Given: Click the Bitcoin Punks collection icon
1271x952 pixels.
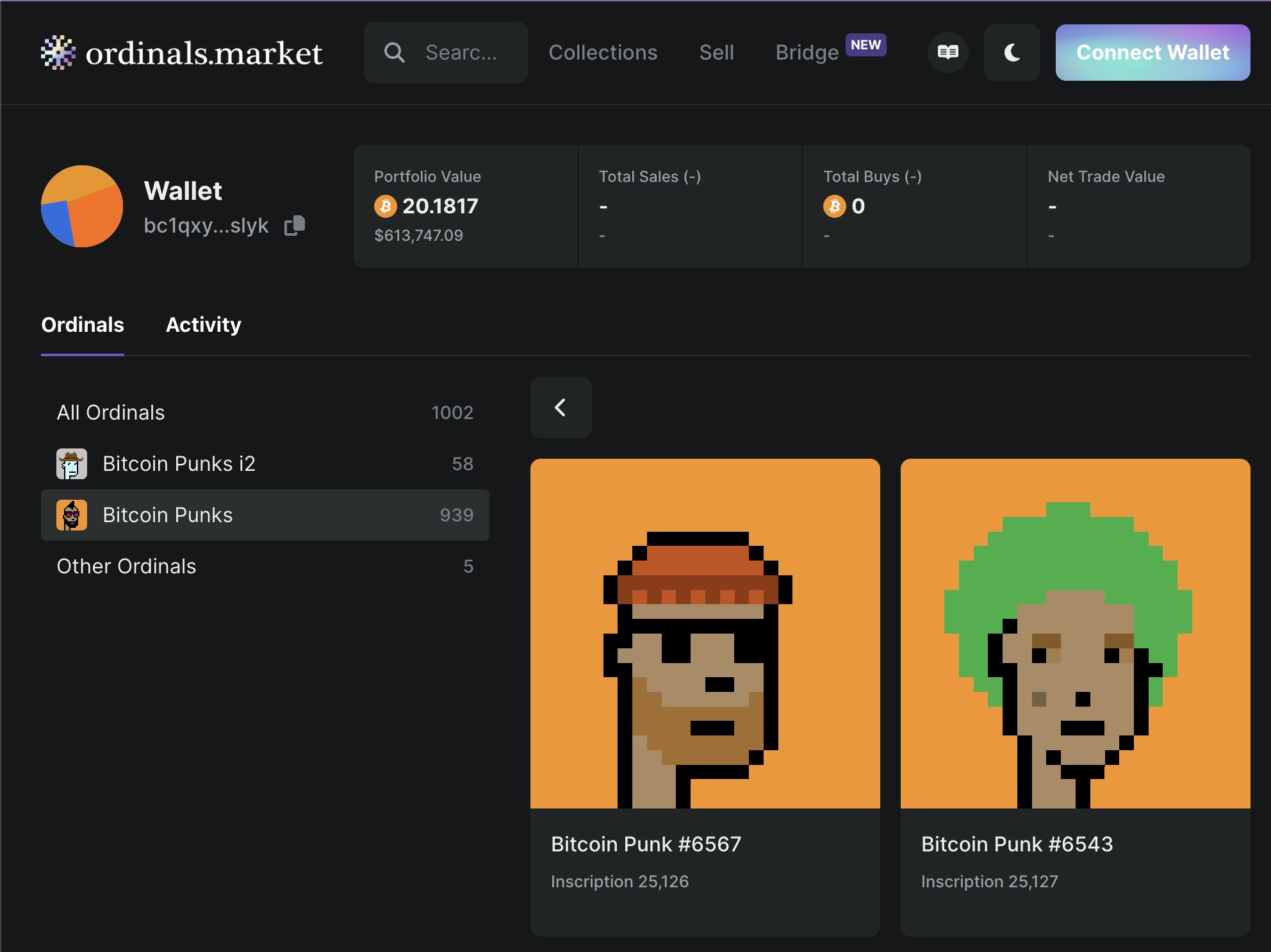Looking at the screenshot, I should [72, 515].
